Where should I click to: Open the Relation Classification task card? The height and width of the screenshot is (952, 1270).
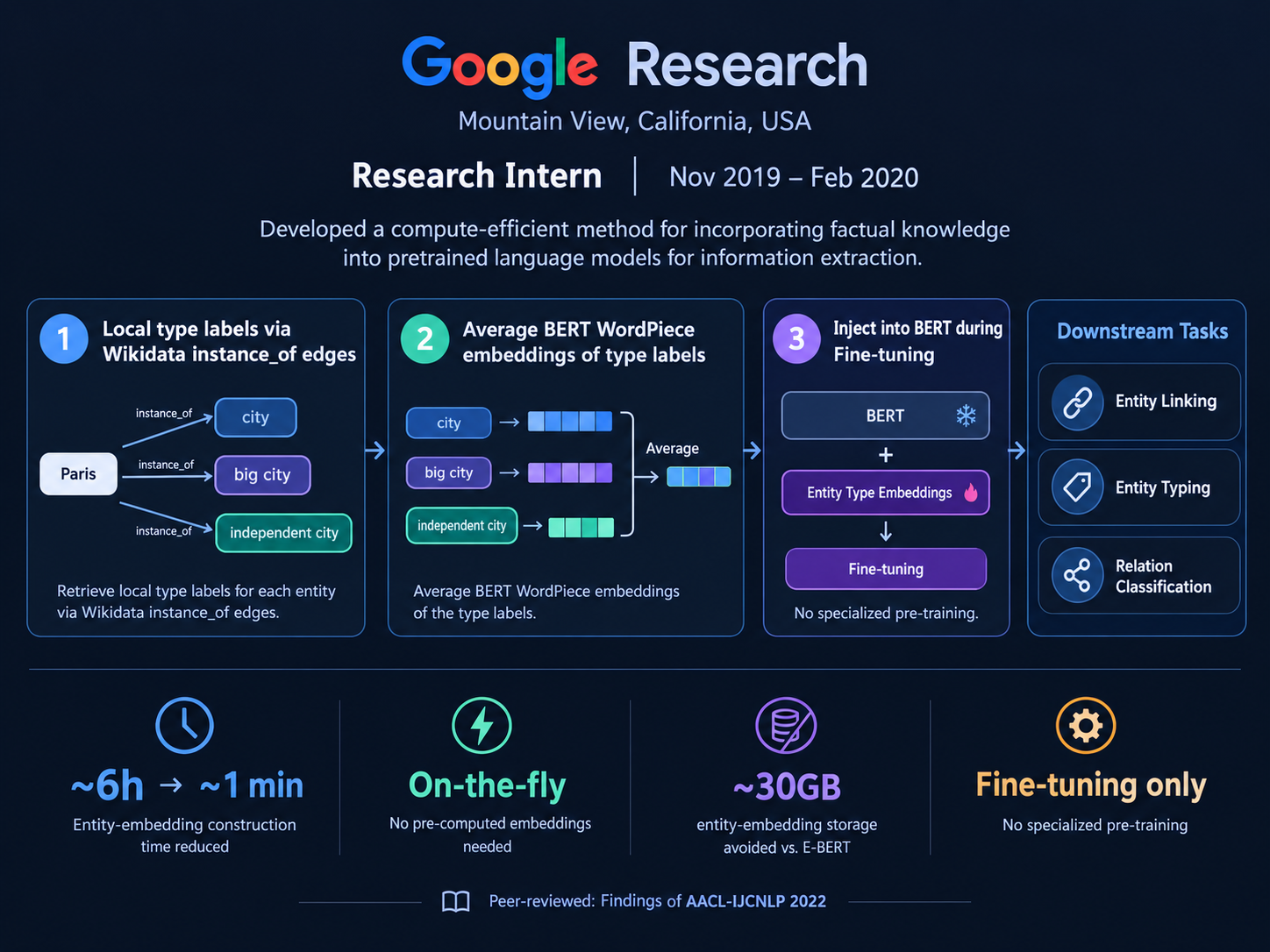coord(1138,575)
